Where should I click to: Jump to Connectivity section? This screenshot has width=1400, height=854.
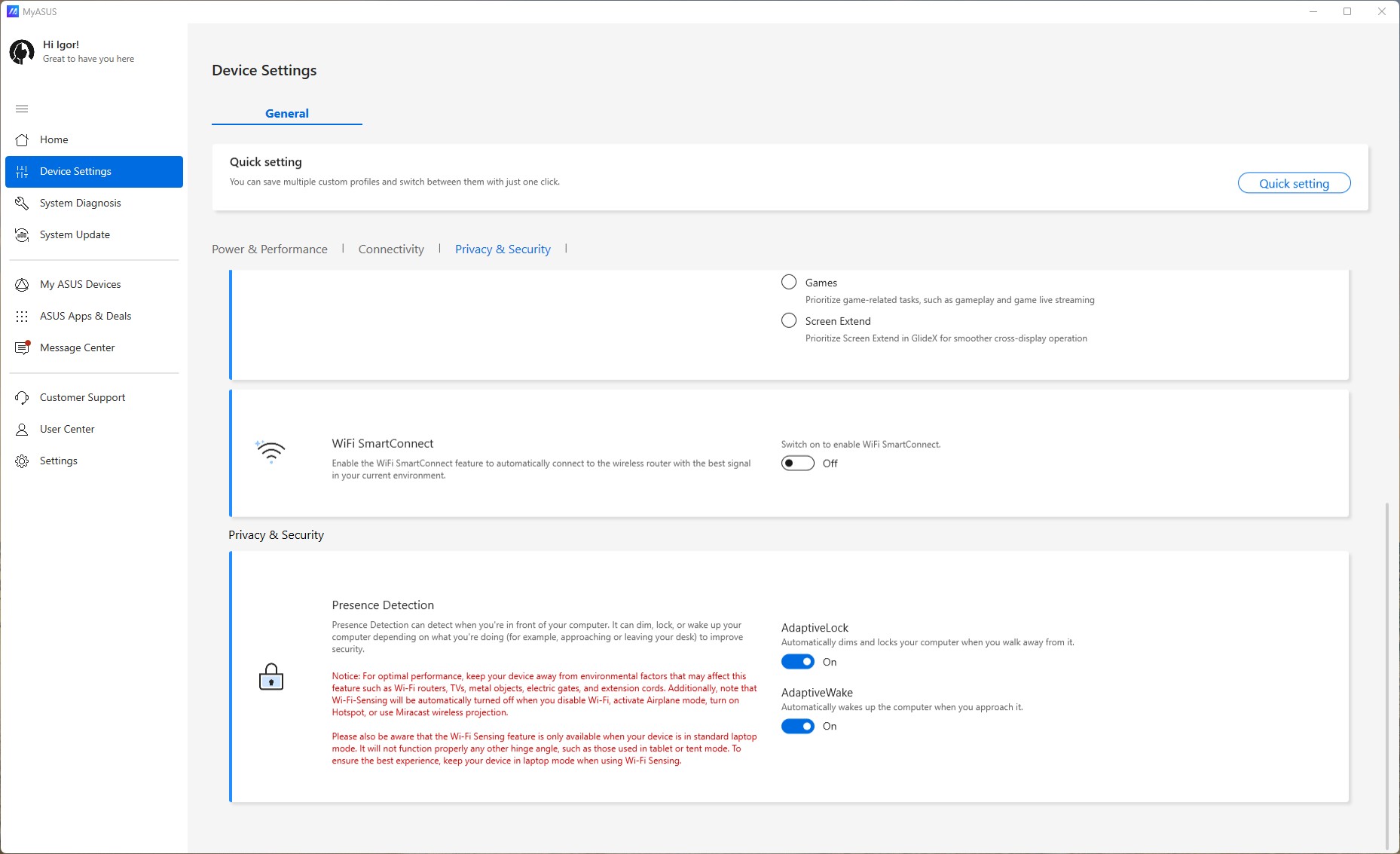(x=391, y=249)
